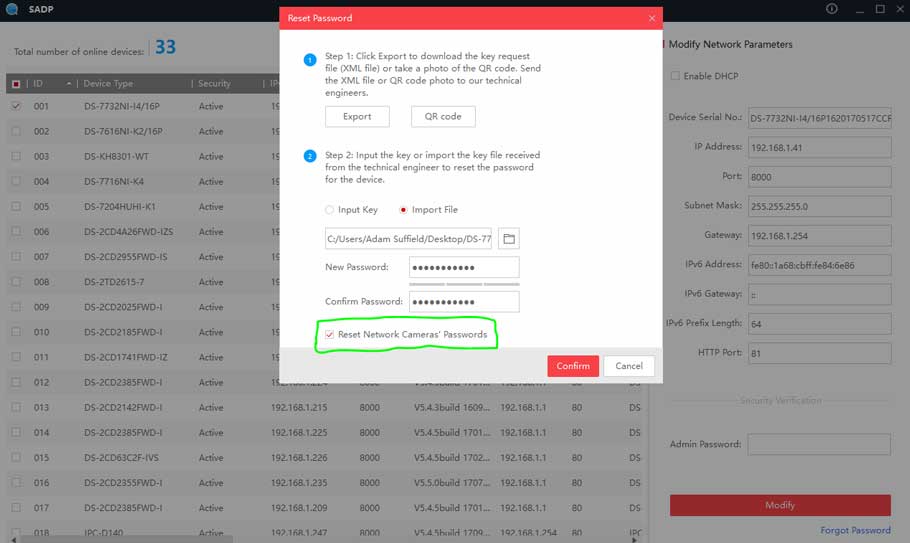910x543 pixels.
Task: Enable DHCP checkbox
Action: [675, 76]
